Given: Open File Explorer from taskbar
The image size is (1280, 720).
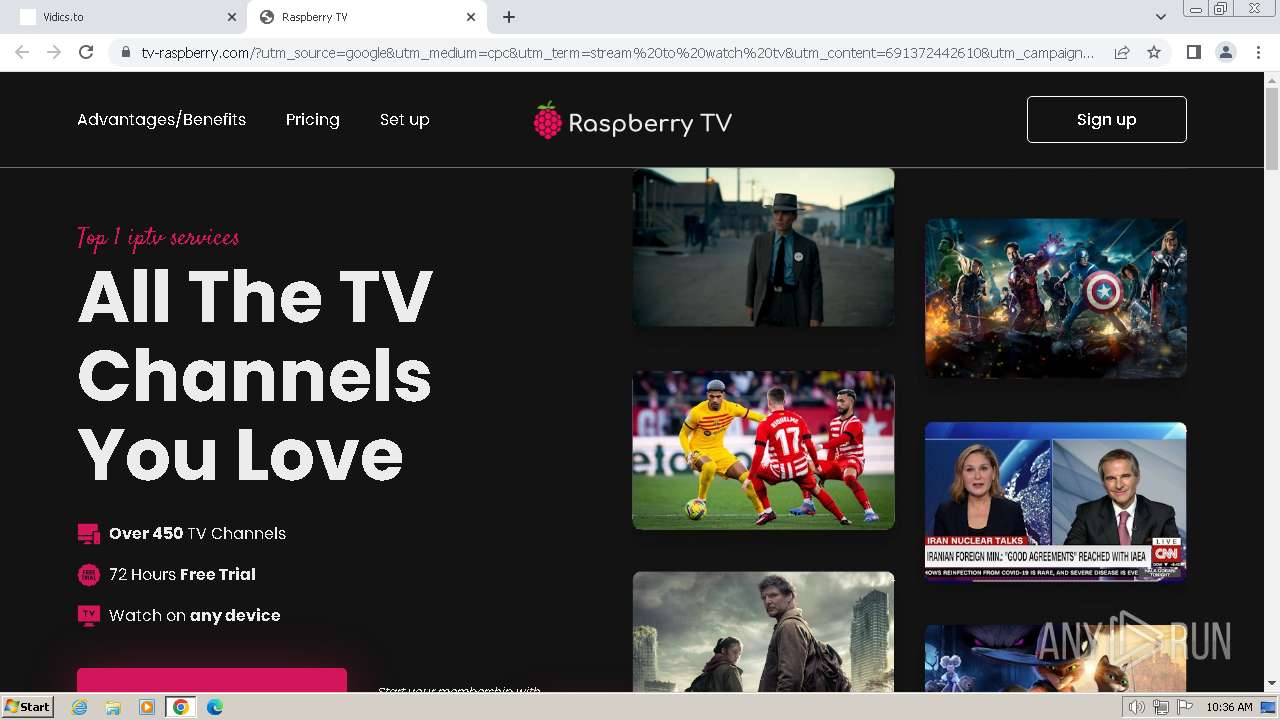Looking at the screenshot, I should coord(113,707).
